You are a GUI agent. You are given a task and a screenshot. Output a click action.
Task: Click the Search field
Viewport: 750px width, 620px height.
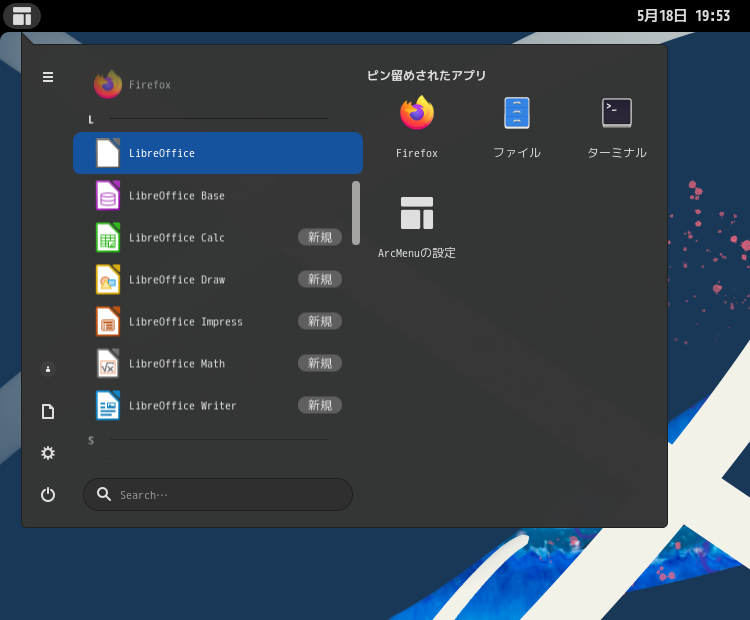218,495
